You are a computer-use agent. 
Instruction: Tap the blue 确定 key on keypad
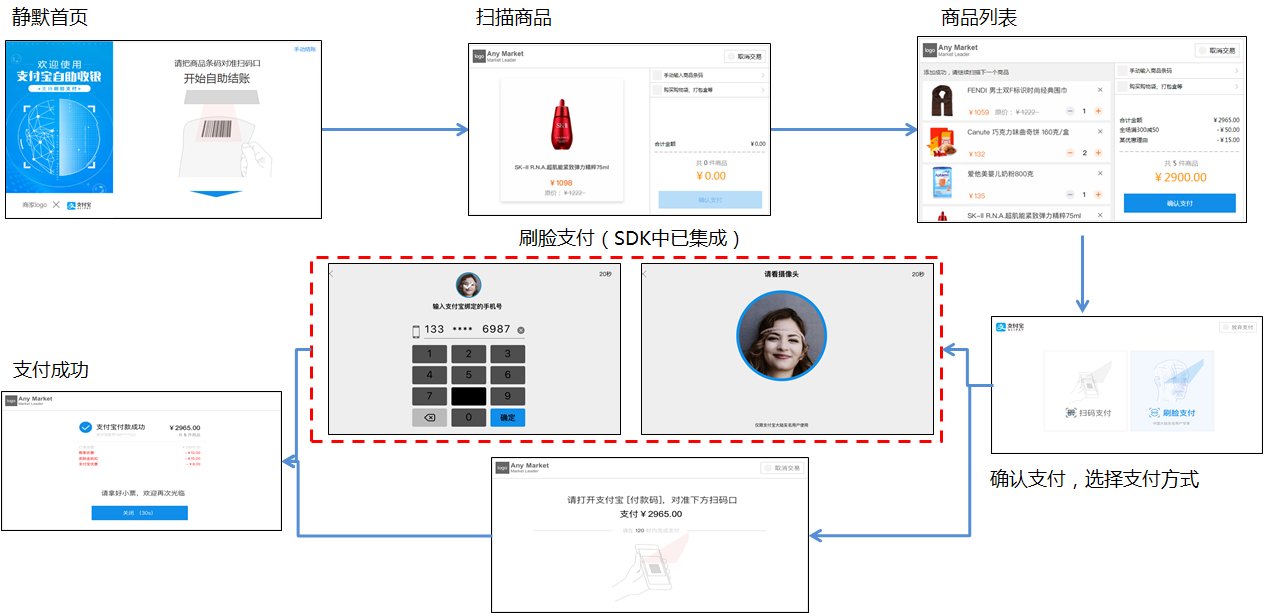point(507,418)
